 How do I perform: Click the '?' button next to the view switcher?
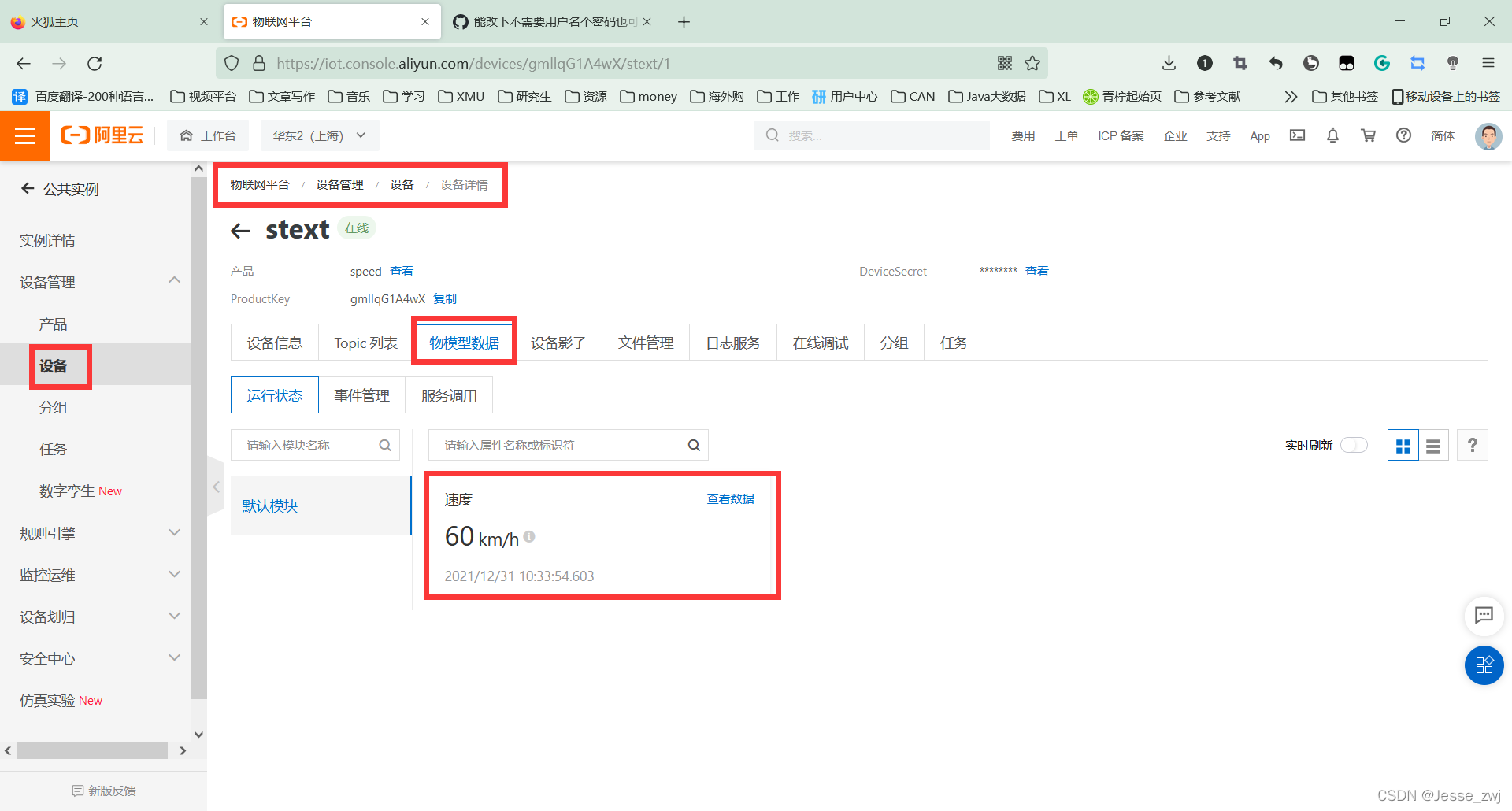click(x=1472, y=445)
